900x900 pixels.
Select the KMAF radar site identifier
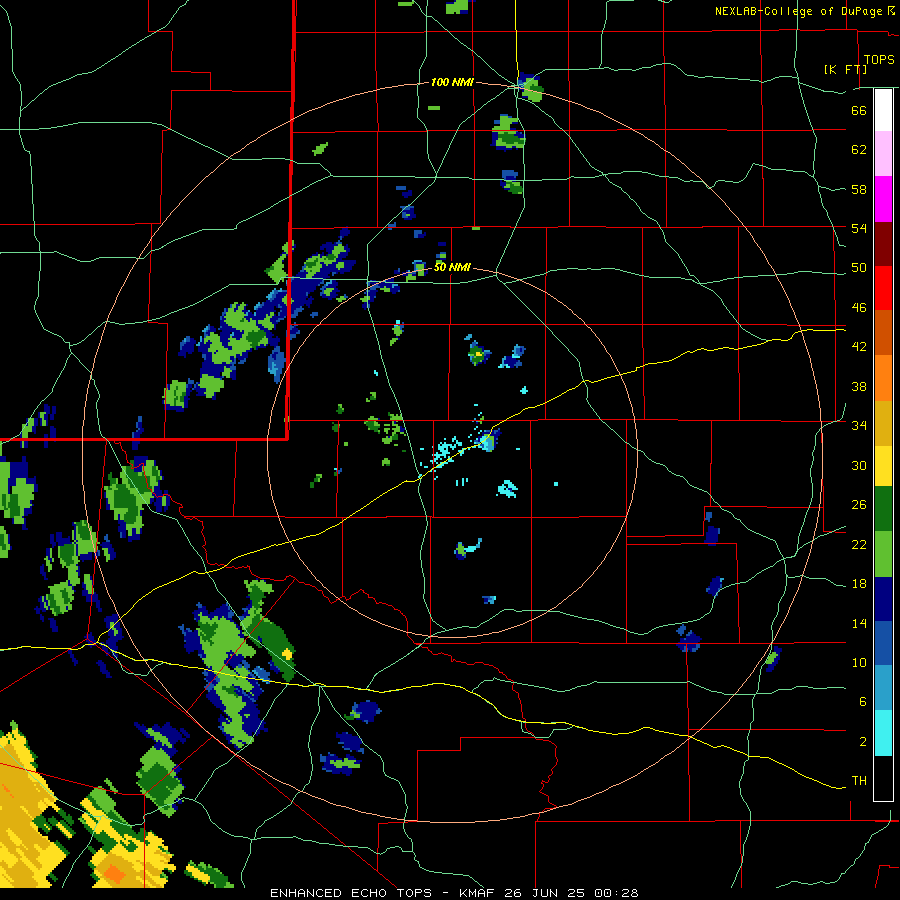click(x=479, y=893)
